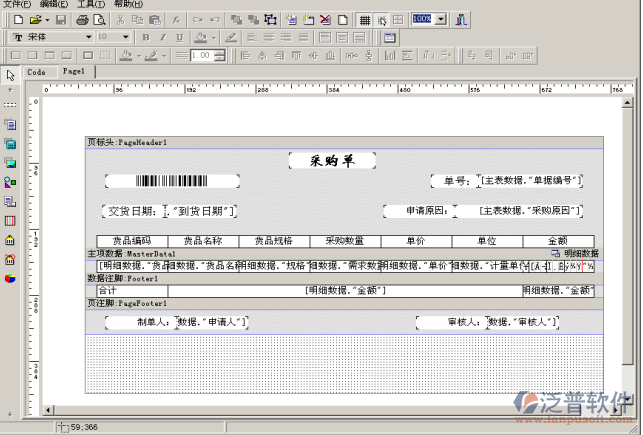Select the 采购单 title text box
The height and width of the screenshot is (435, 643).
[x=331, y=160]
